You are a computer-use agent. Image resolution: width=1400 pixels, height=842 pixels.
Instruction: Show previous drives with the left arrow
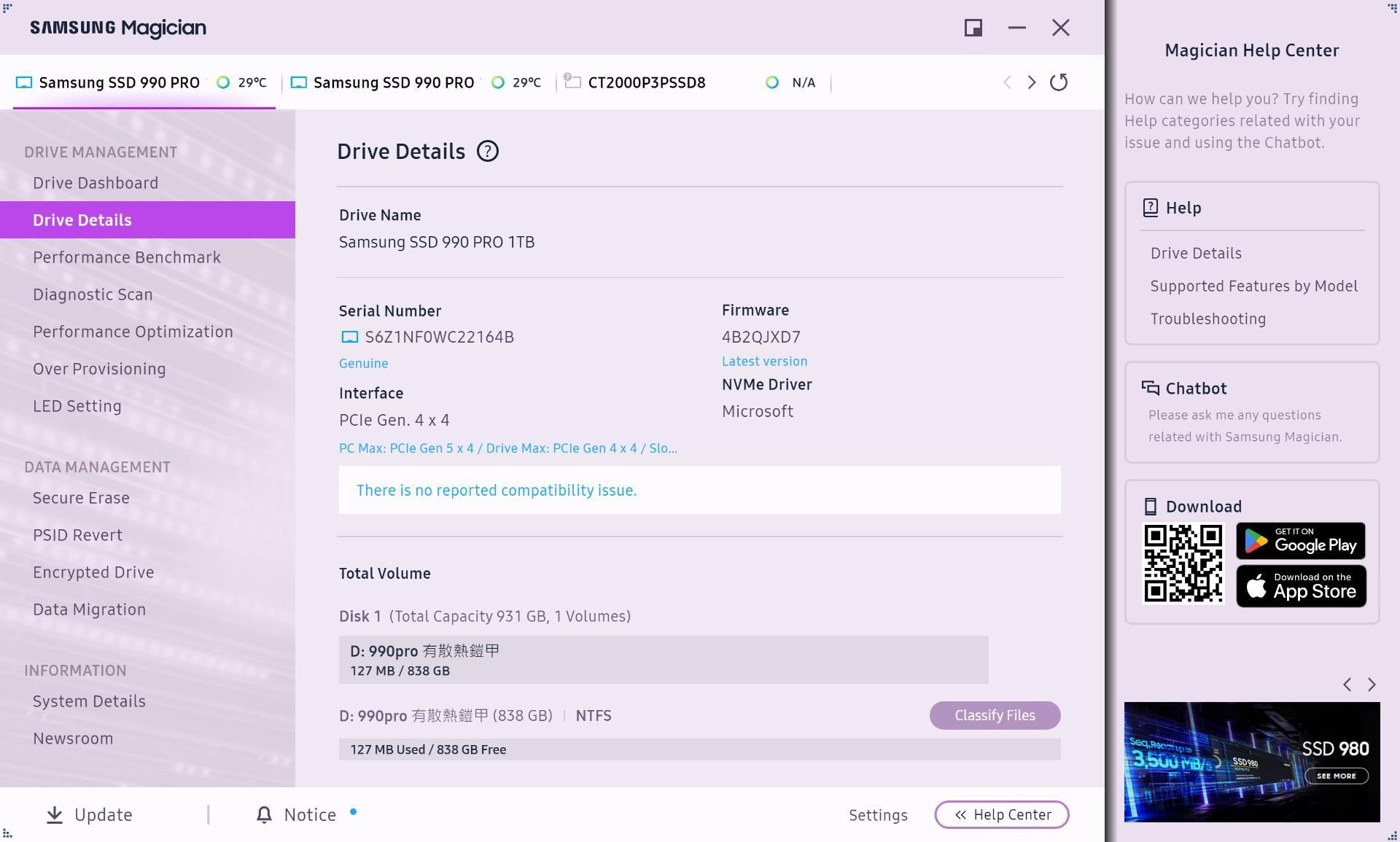coord(1007,82)
